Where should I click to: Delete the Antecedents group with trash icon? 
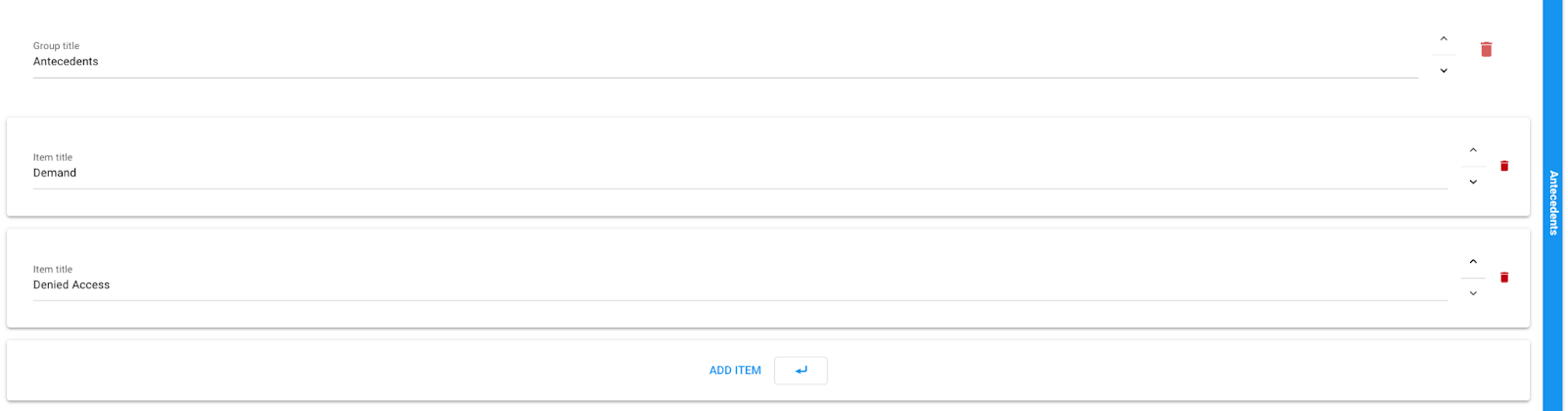[x=1486, y=50]
